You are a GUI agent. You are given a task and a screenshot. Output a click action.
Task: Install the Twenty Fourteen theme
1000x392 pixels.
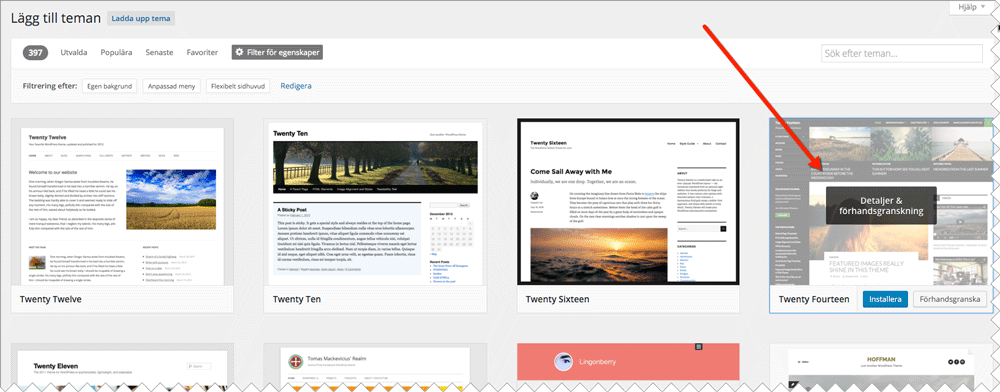tap(885, 299)
